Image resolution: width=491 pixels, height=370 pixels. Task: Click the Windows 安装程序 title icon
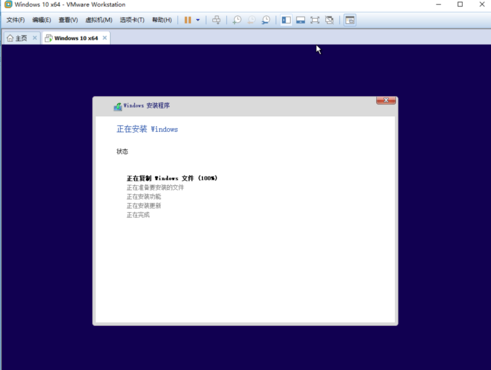pos(118,106)
